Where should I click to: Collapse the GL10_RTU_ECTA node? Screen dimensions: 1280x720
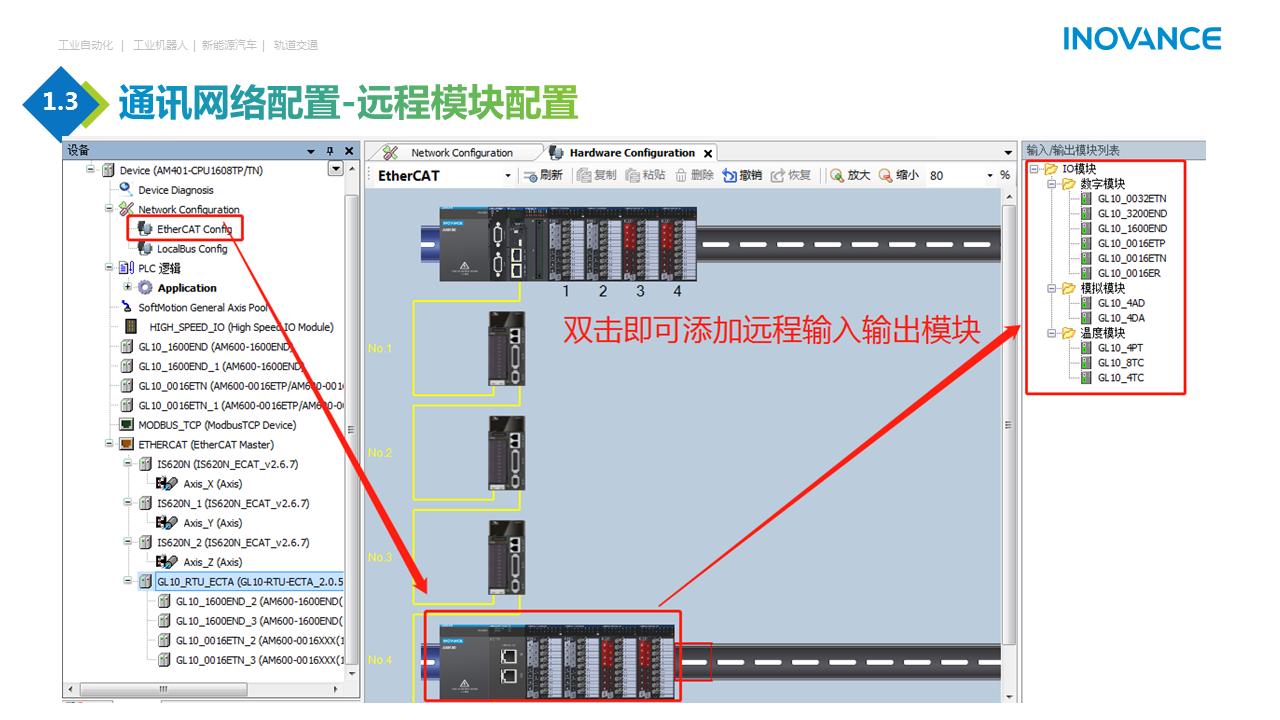[x=127, y=581]
